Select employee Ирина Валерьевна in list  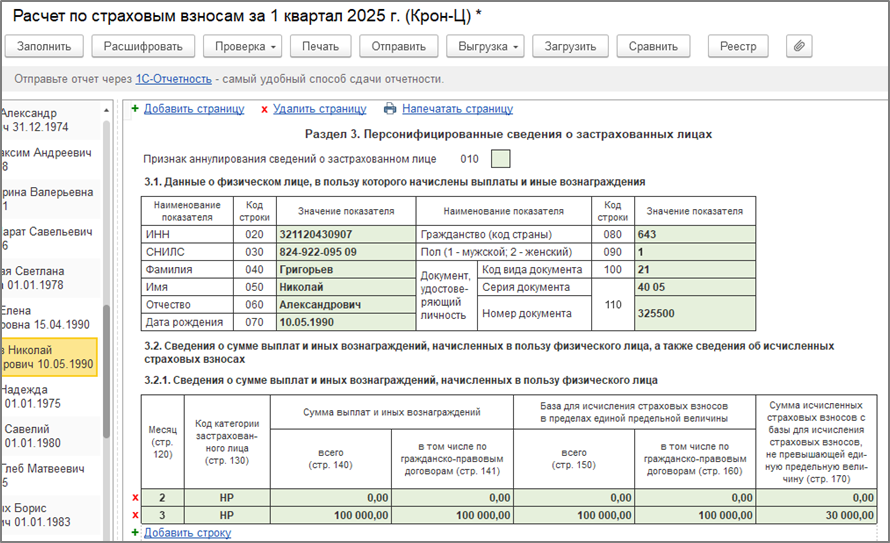pyautogui.click(x=50, y=199)
